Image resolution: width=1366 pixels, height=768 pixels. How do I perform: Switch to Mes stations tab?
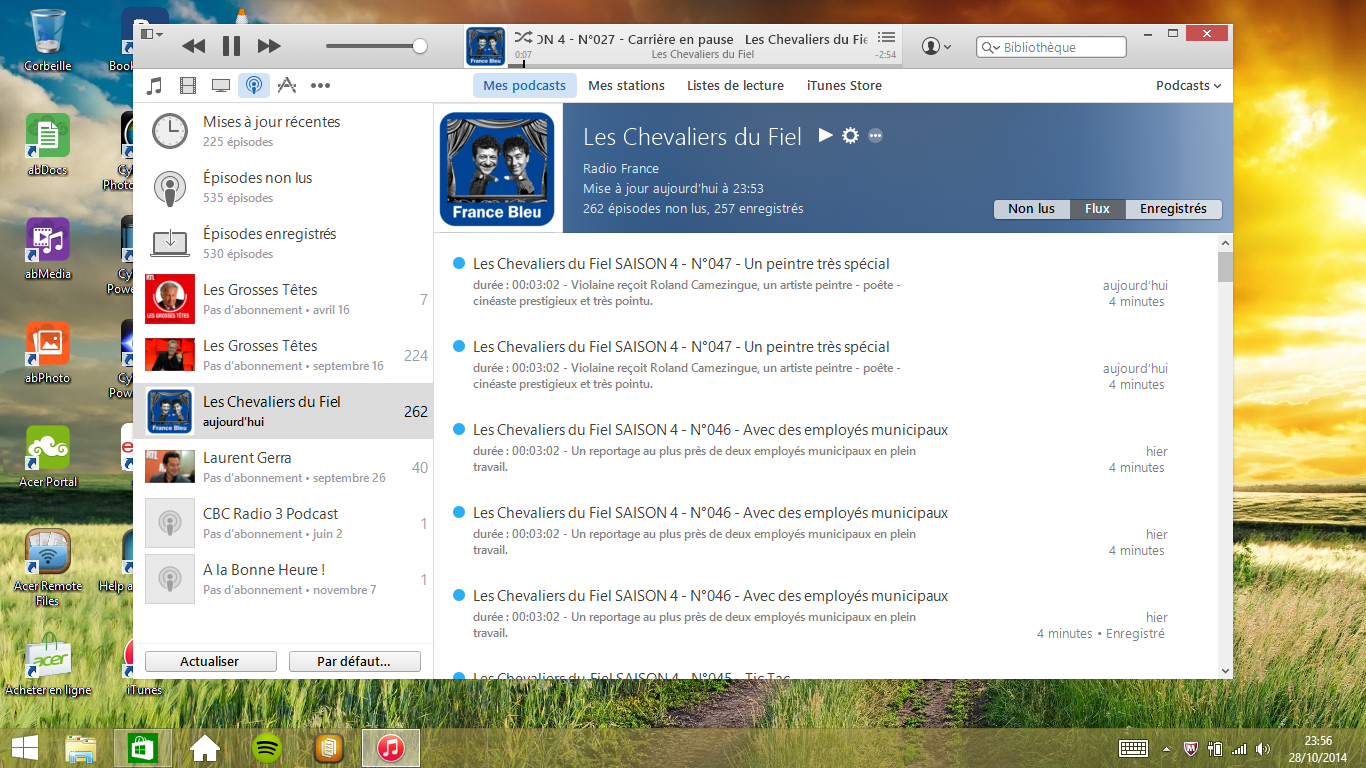tap(626, 85)
